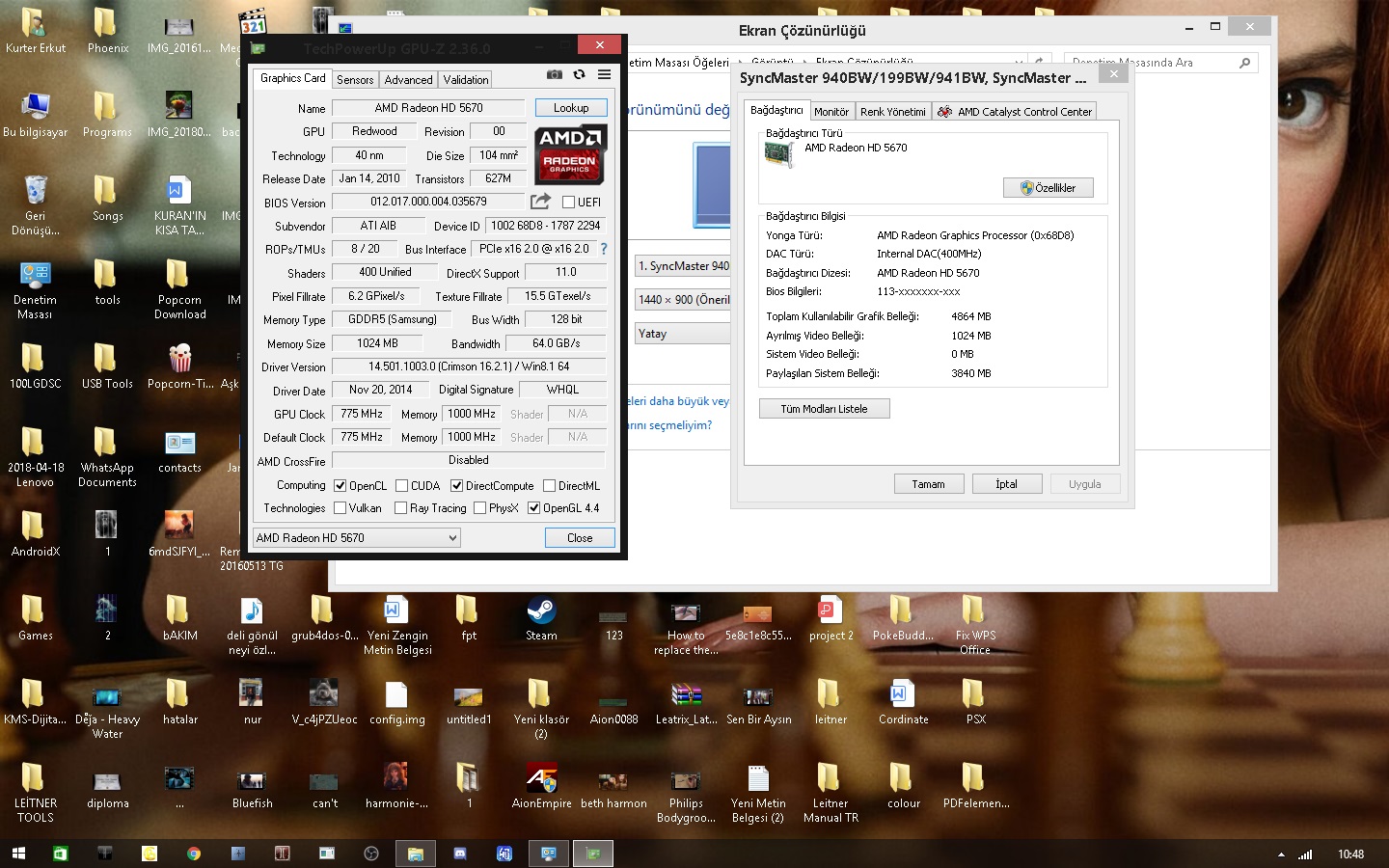This screenshot has width=1389, height=868.
Task: Open Chrome from the taskbar
Action: 194,854
